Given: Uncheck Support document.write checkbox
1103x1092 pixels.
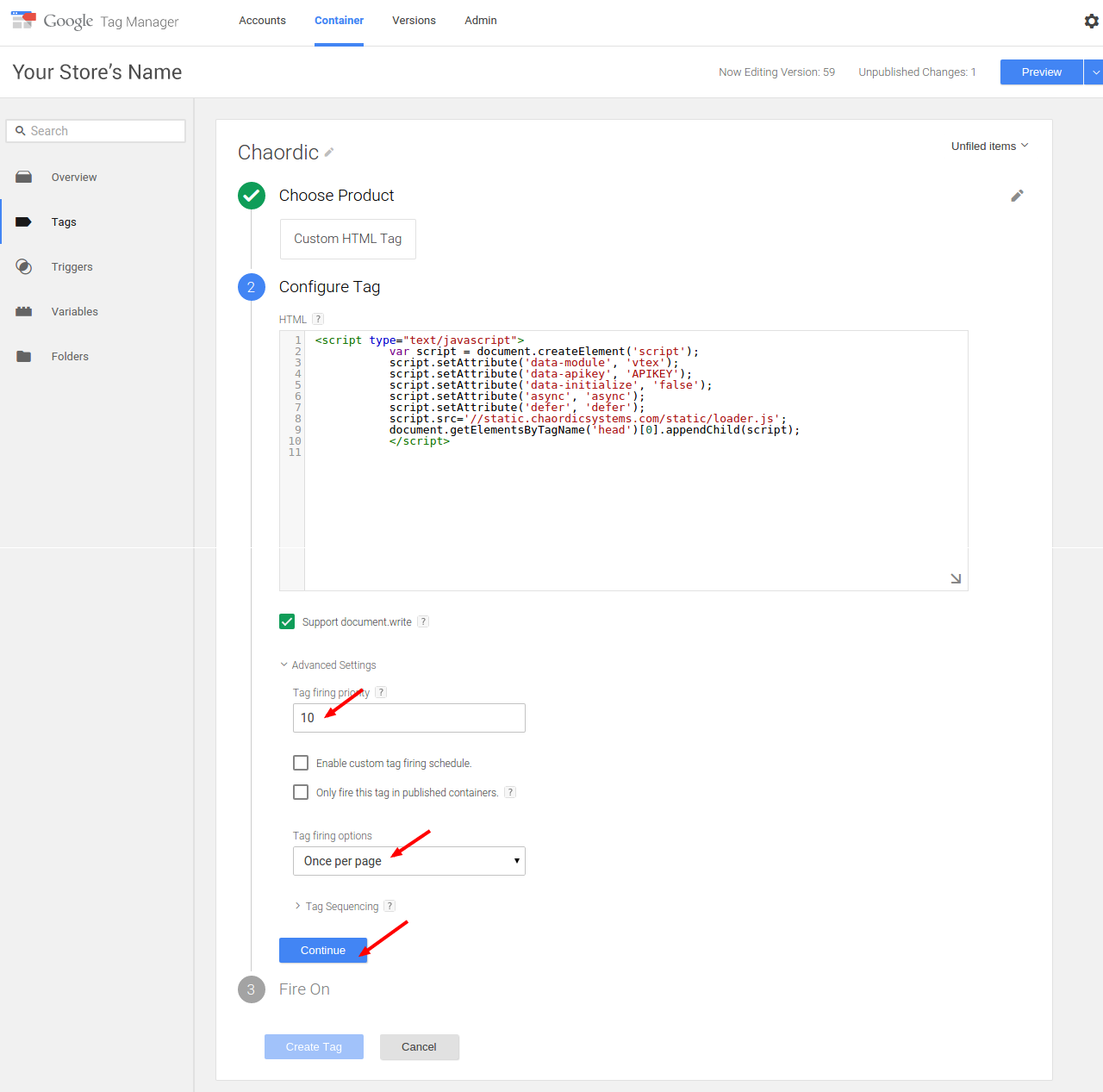Looking at the screenshot, I should point(287,621).
